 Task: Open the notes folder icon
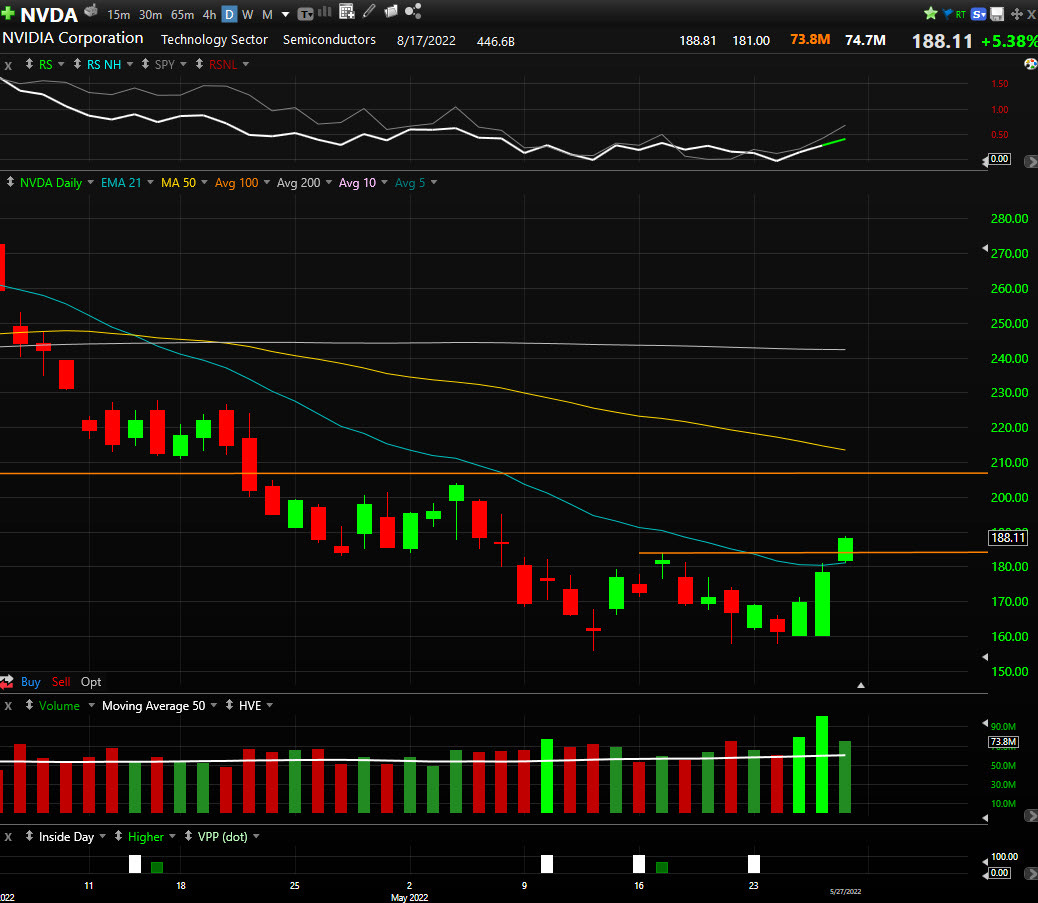point(391,11)
